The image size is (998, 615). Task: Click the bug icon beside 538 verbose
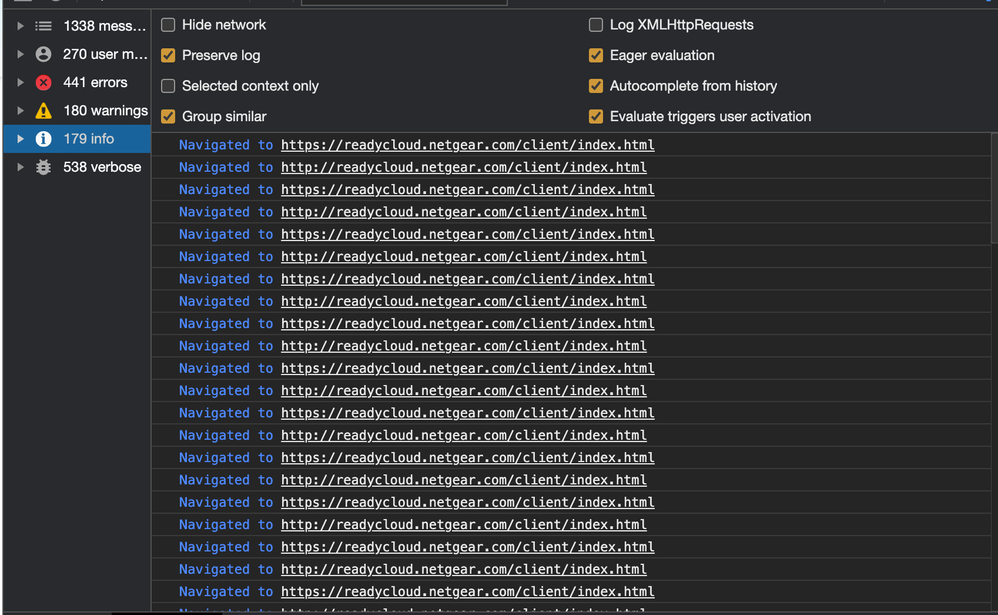(x=43, y=167)
